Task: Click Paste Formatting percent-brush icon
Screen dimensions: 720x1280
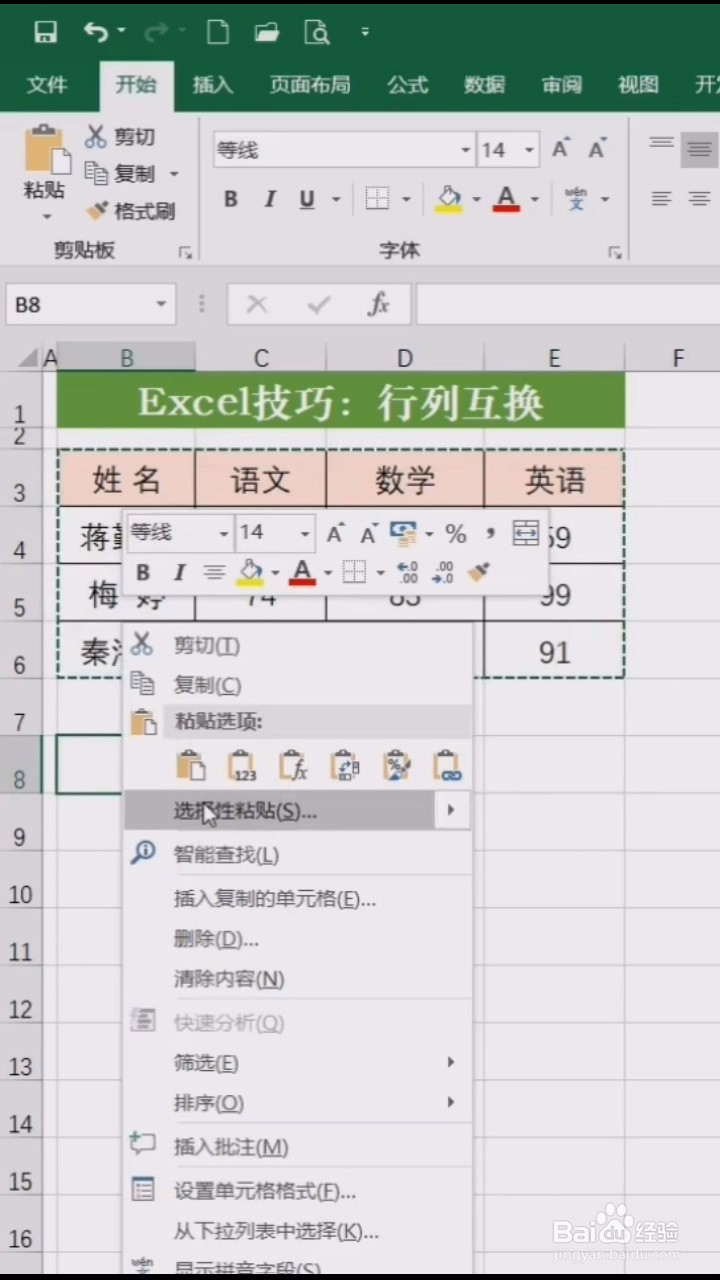Action: (x=396, y=765)
